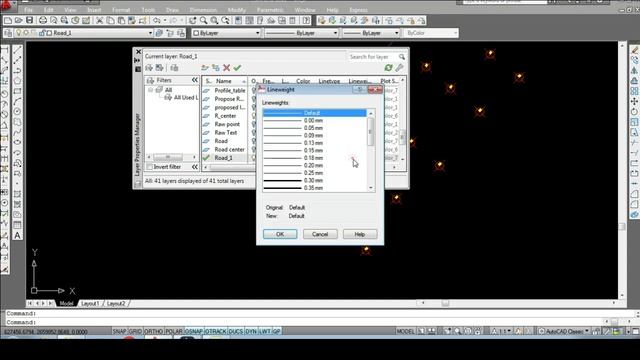
Task: Toggle SNAP mode in status bar
Action: (119, 331)
